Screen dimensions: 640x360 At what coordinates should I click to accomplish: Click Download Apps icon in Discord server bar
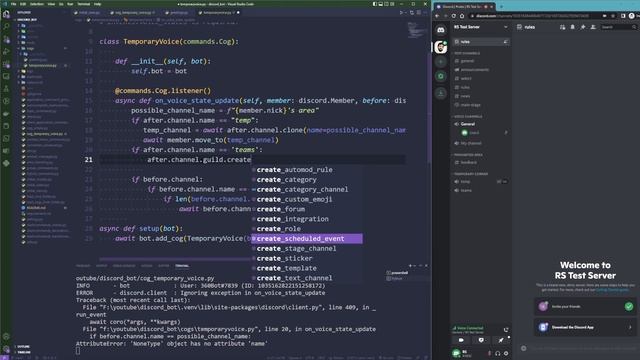[x=441, y=93]
